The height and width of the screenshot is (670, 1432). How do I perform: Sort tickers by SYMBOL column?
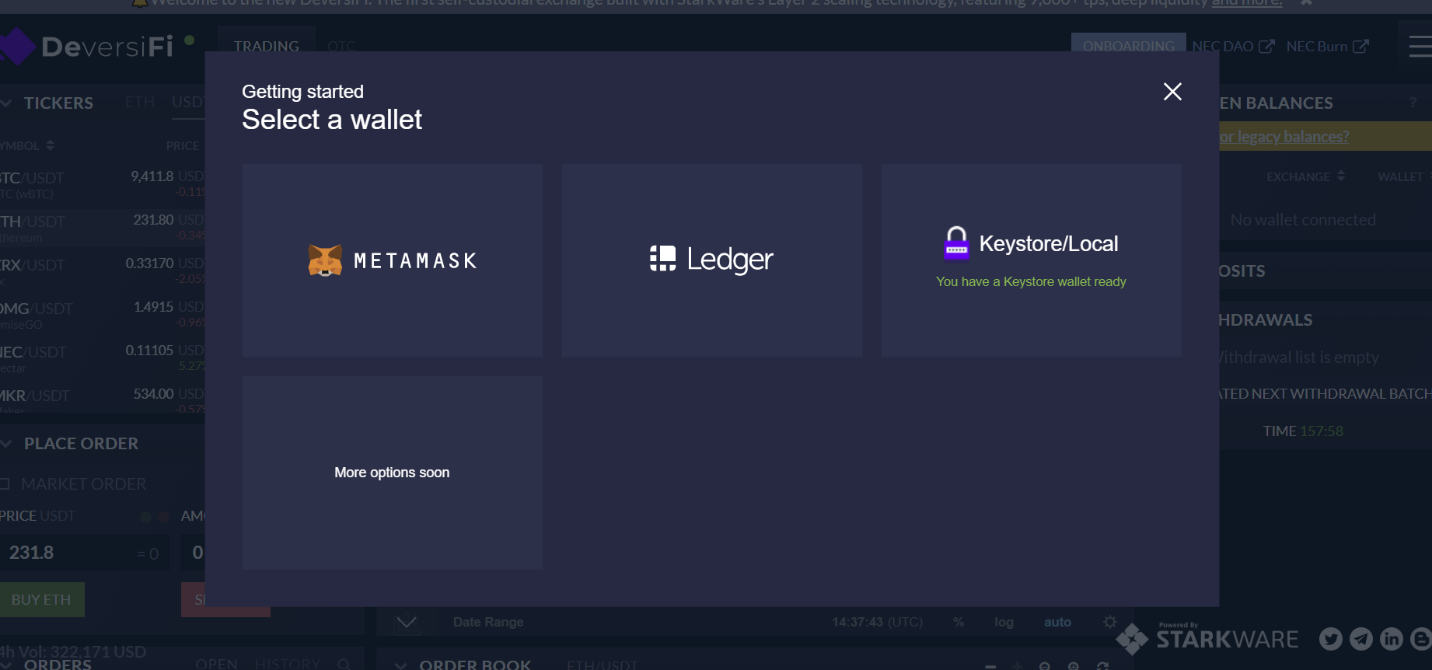coord(28,145)
